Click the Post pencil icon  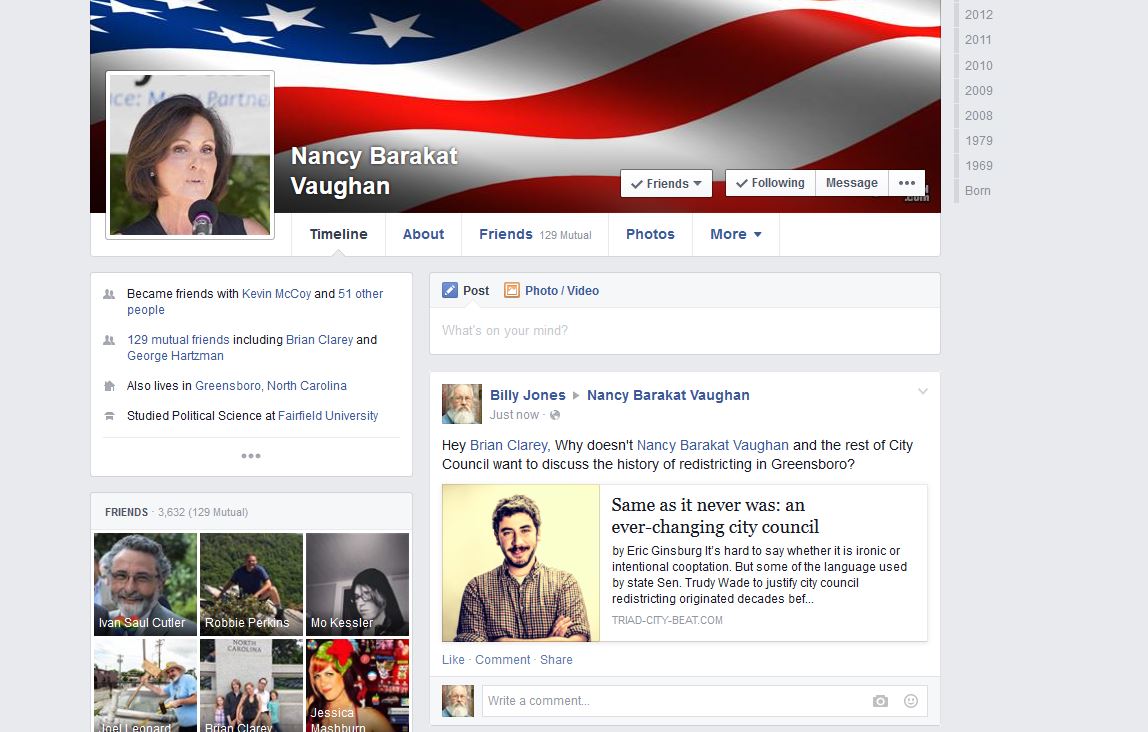450,291
